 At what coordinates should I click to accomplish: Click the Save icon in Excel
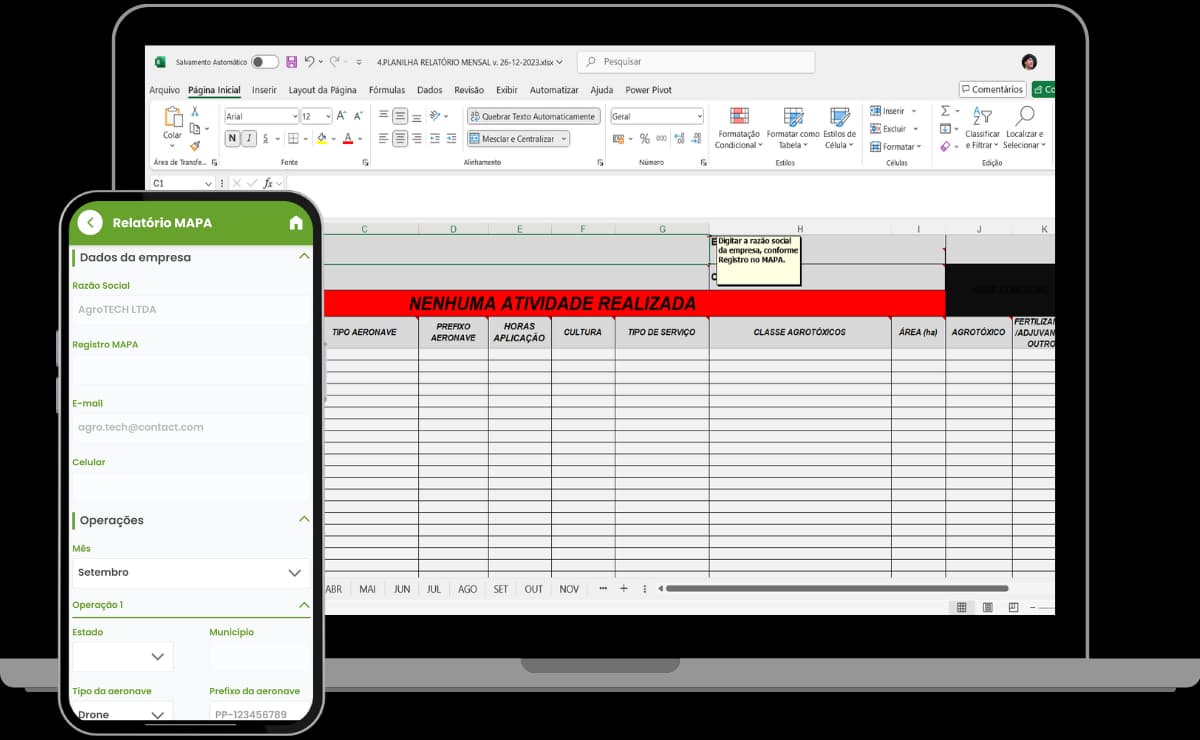click(x=291, y=62)
